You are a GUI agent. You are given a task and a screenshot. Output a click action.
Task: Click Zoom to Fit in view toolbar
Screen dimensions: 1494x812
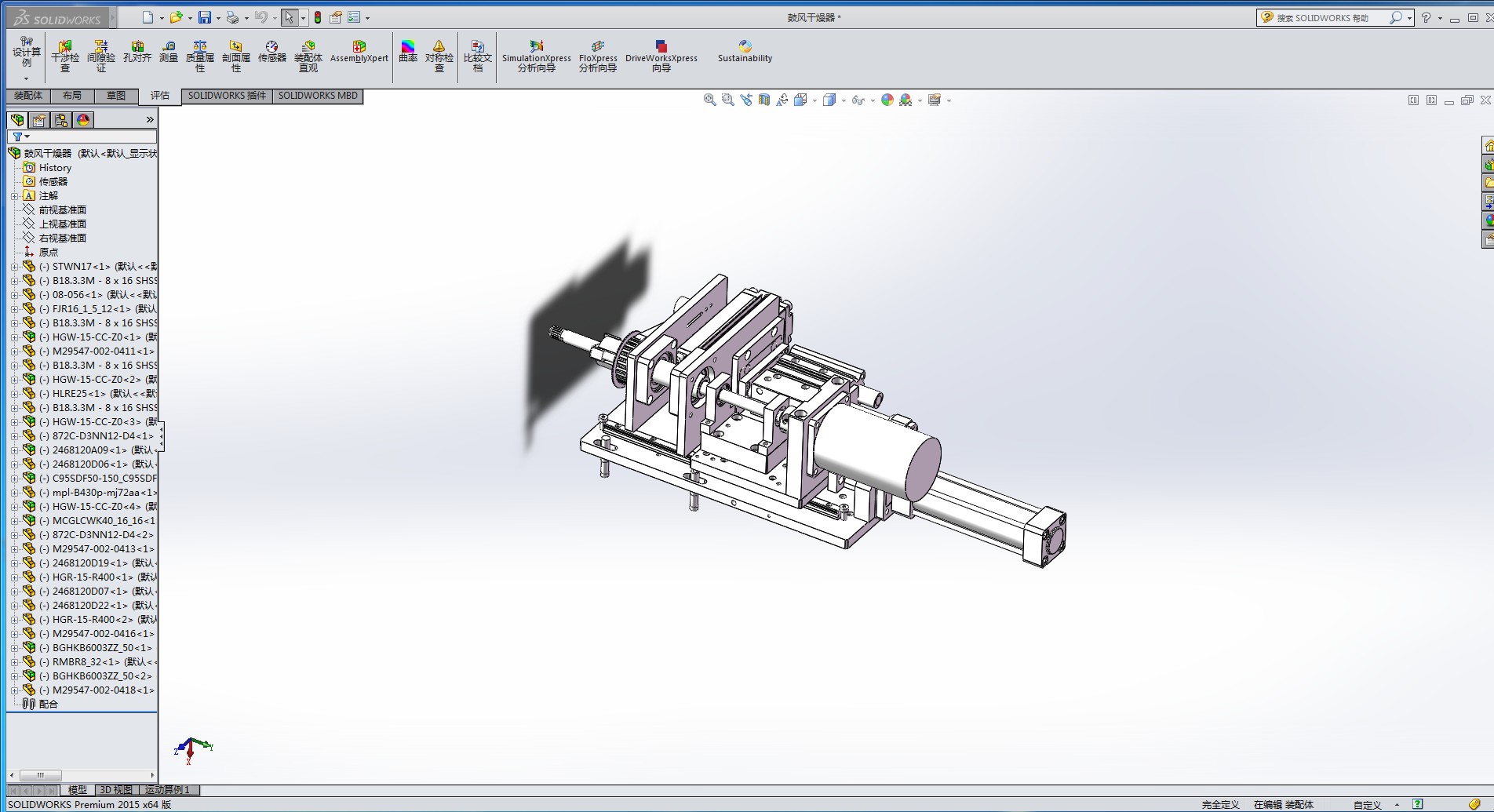point(709,100)
